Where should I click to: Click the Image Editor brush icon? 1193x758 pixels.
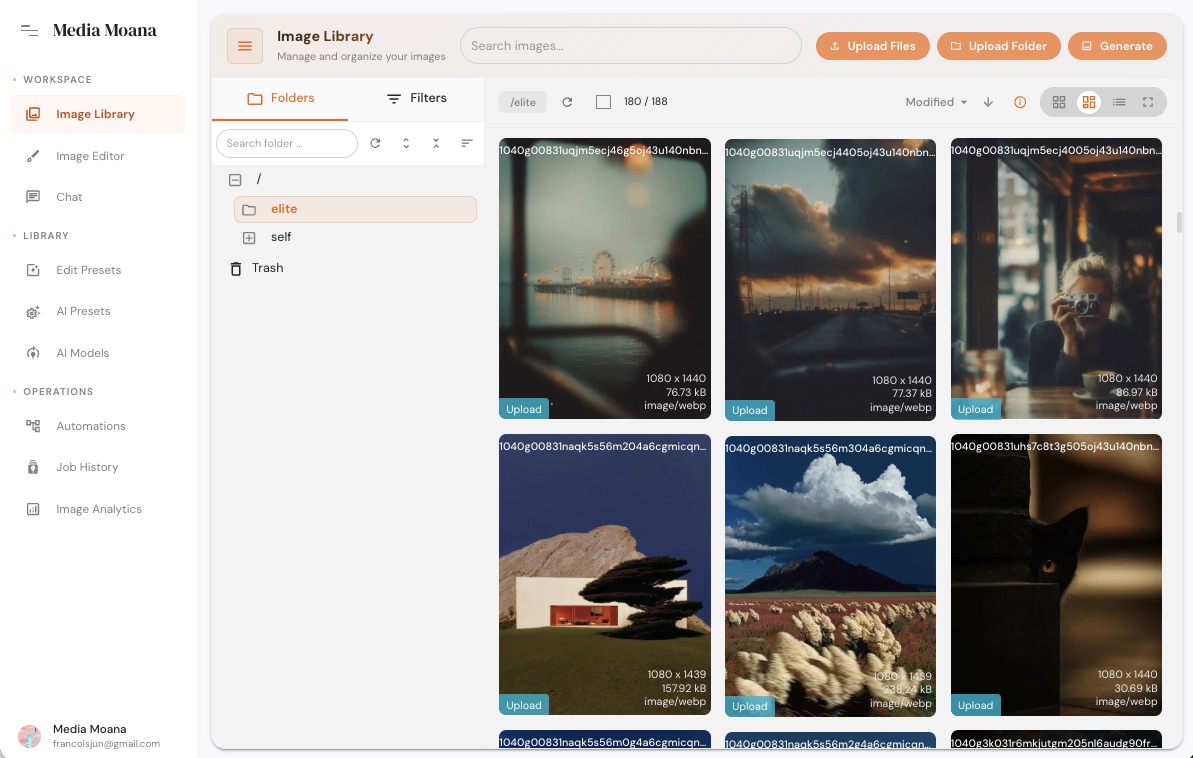[x=33, y=156]
